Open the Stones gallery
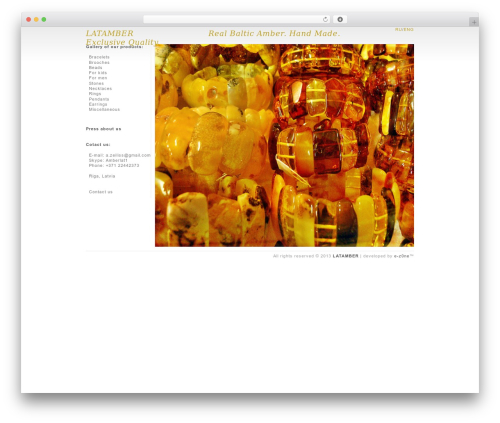The height and width of the screenshot is (423, 500). [96, 83]
